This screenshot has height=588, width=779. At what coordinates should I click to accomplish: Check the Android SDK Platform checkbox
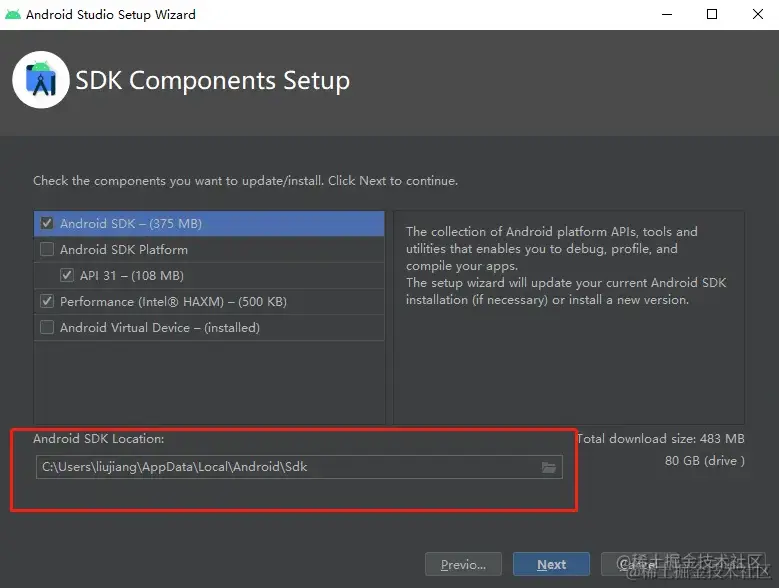[47, 249]
